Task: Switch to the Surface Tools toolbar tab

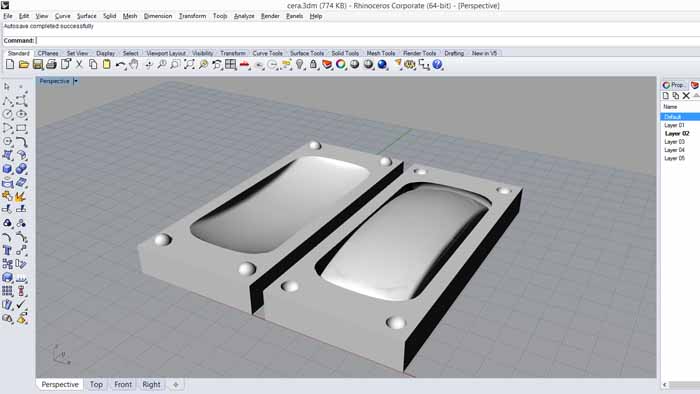Action: pos(307,53)
